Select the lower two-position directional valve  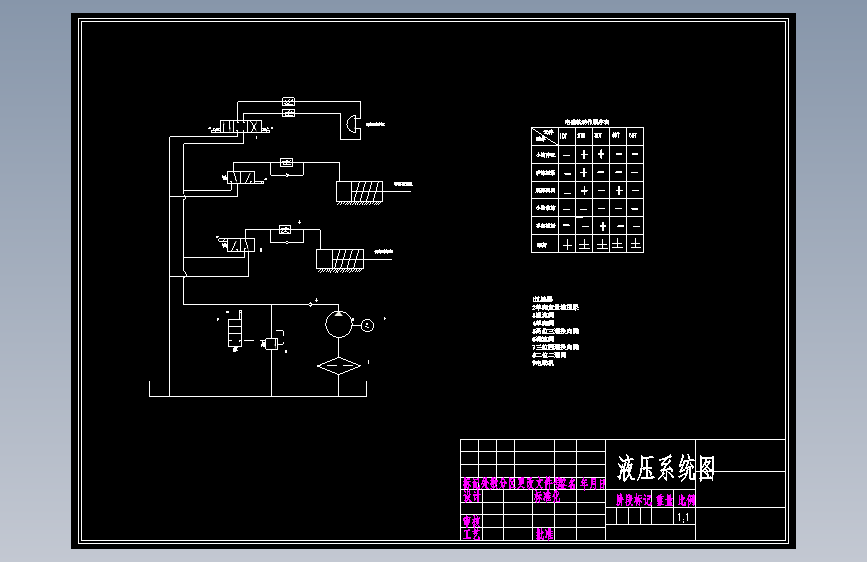point(239,244)
